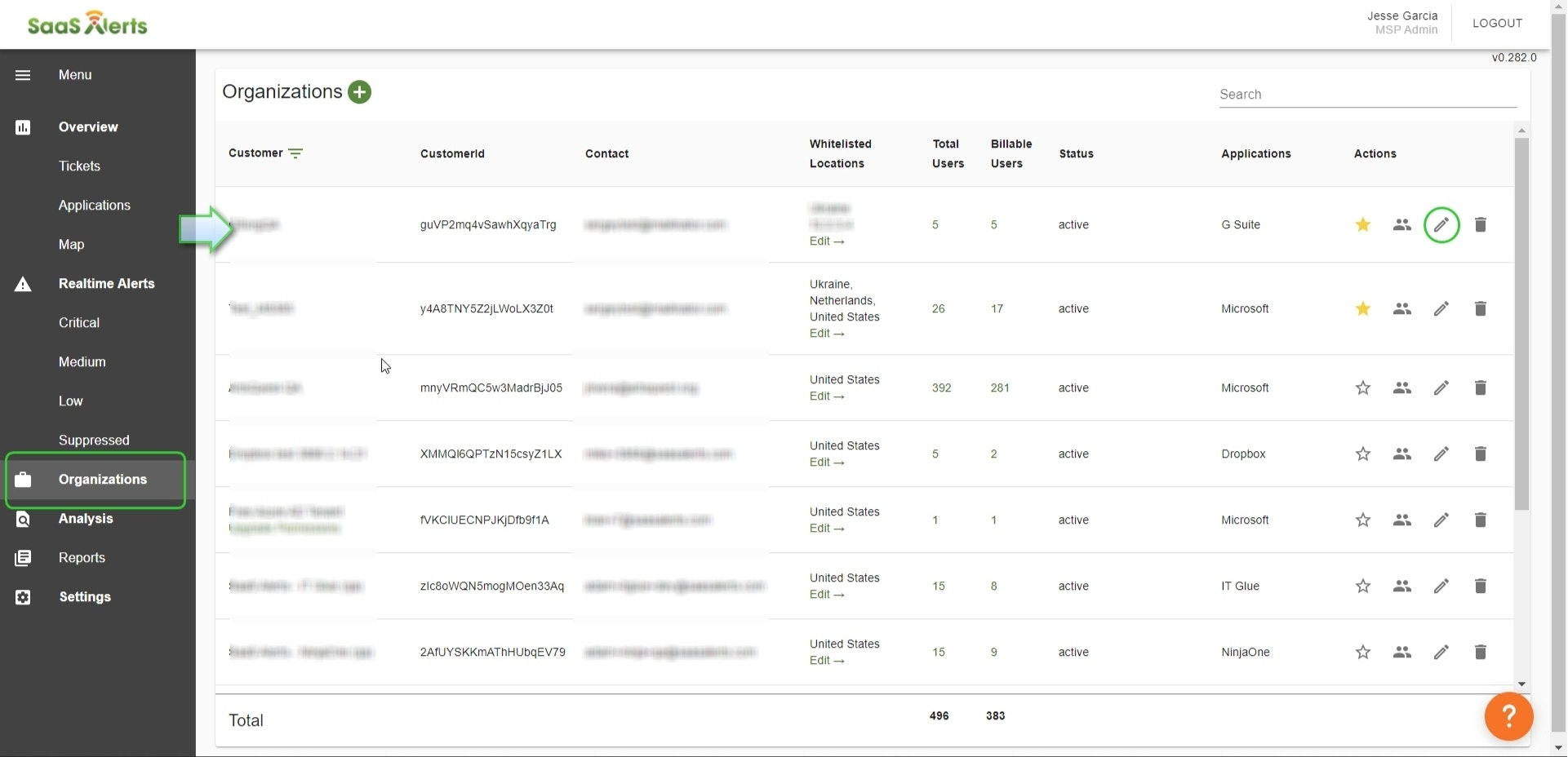This screenshot has height=757, width=1568.
Task: Favorite the Dropbox organization star
Action: click(x=1361, y=454)
